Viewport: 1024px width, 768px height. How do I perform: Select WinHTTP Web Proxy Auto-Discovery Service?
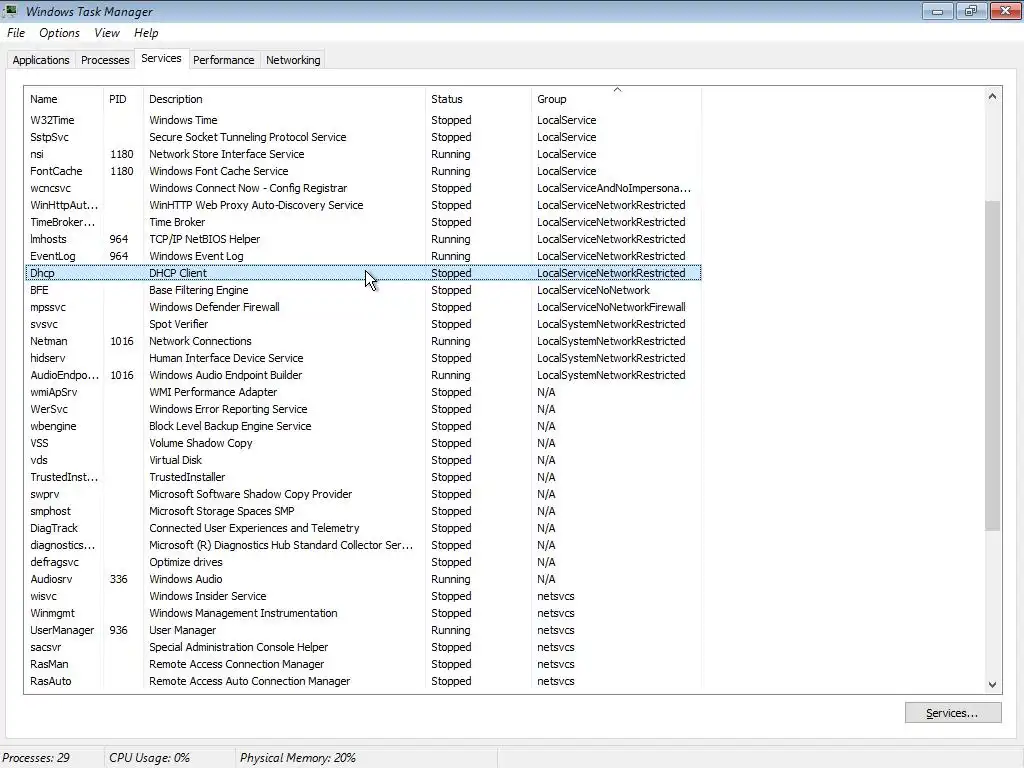point(256,205)
